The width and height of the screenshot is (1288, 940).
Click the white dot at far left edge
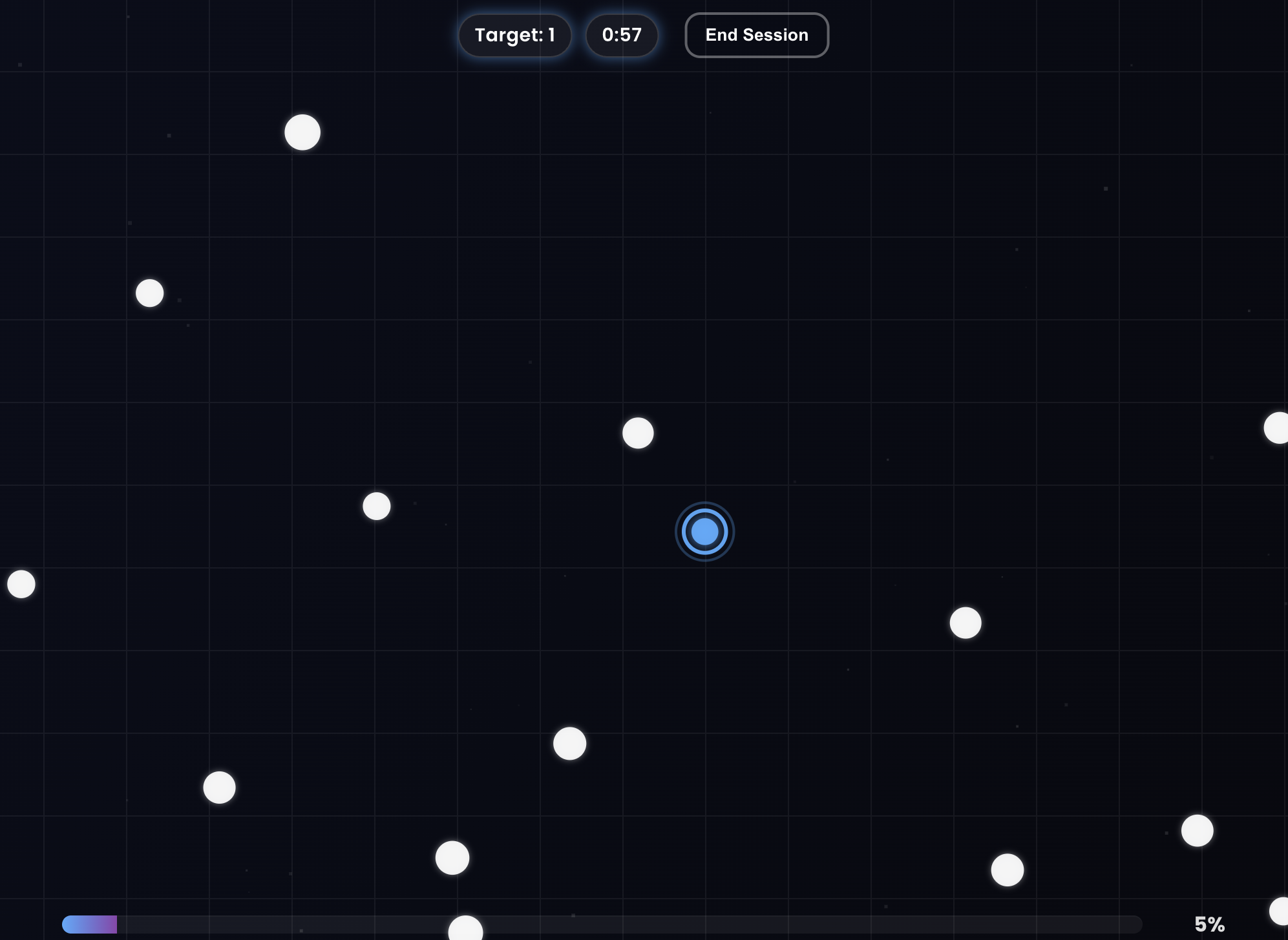coord(21,584)
